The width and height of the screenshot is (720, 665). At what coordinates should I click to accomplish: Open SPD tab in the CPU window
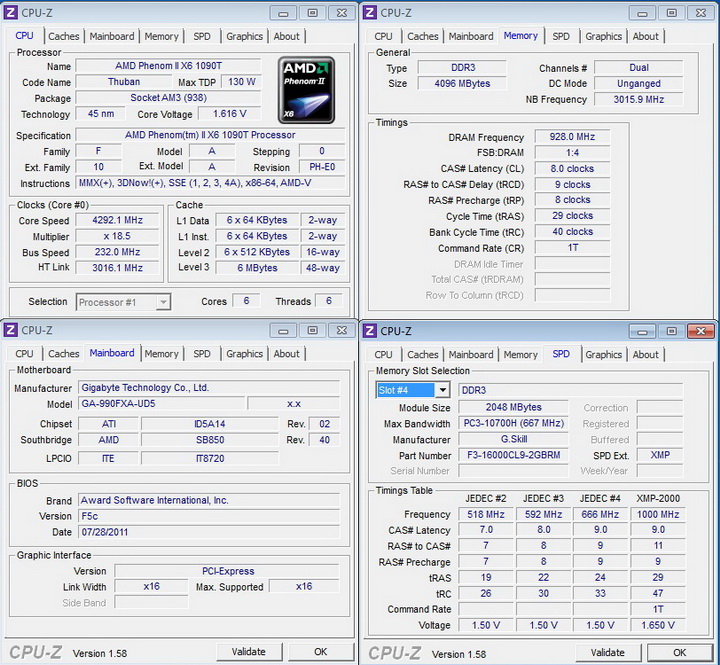pyautogui.click(x=202, y=36)
